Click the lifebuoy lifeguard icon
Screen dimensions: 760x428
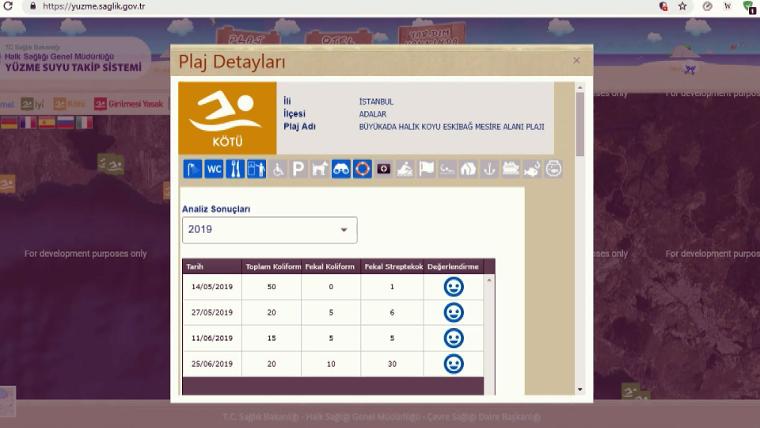click(362, 169)
